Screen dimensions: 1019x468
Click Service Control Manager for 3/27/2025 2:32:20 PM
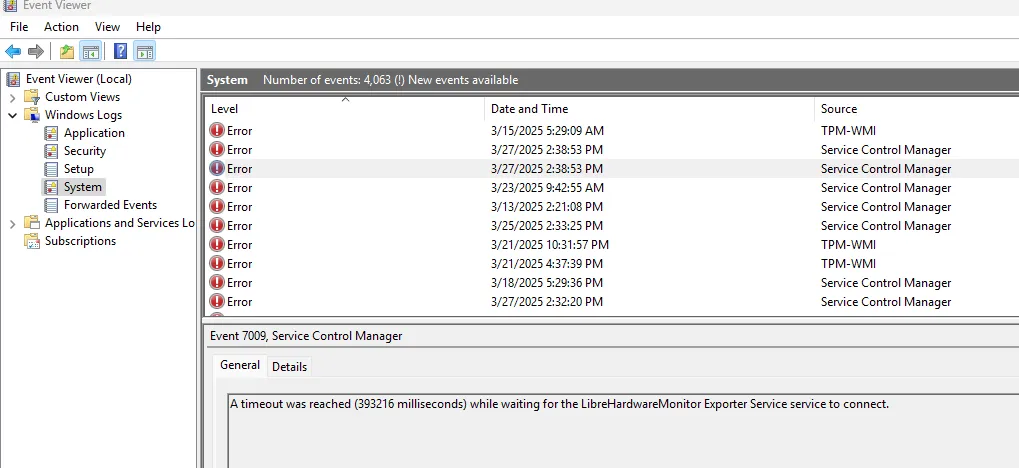886,302
